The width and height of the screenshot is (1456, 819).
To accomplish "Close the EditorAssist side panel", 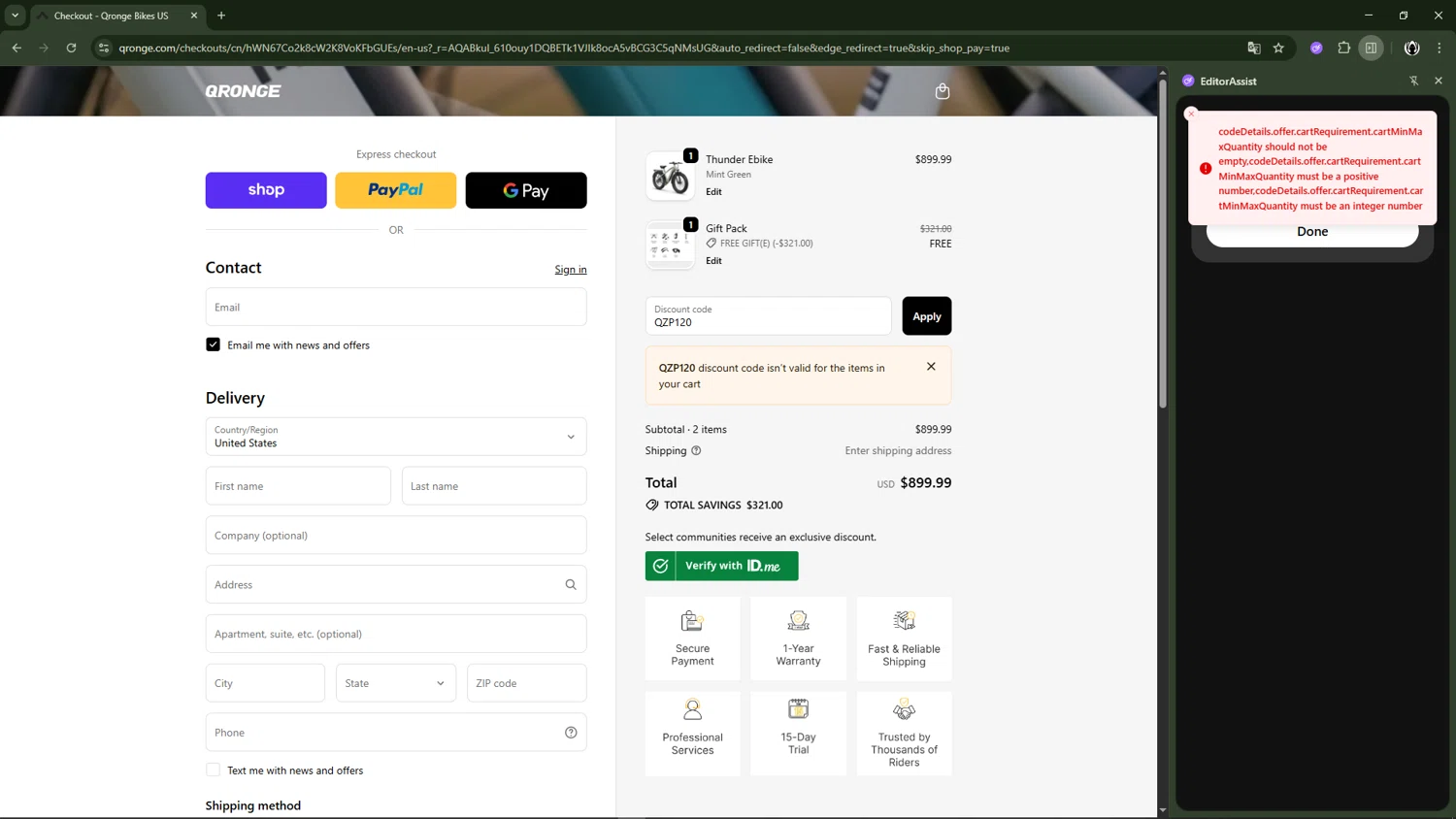I will coord(1439,81).
